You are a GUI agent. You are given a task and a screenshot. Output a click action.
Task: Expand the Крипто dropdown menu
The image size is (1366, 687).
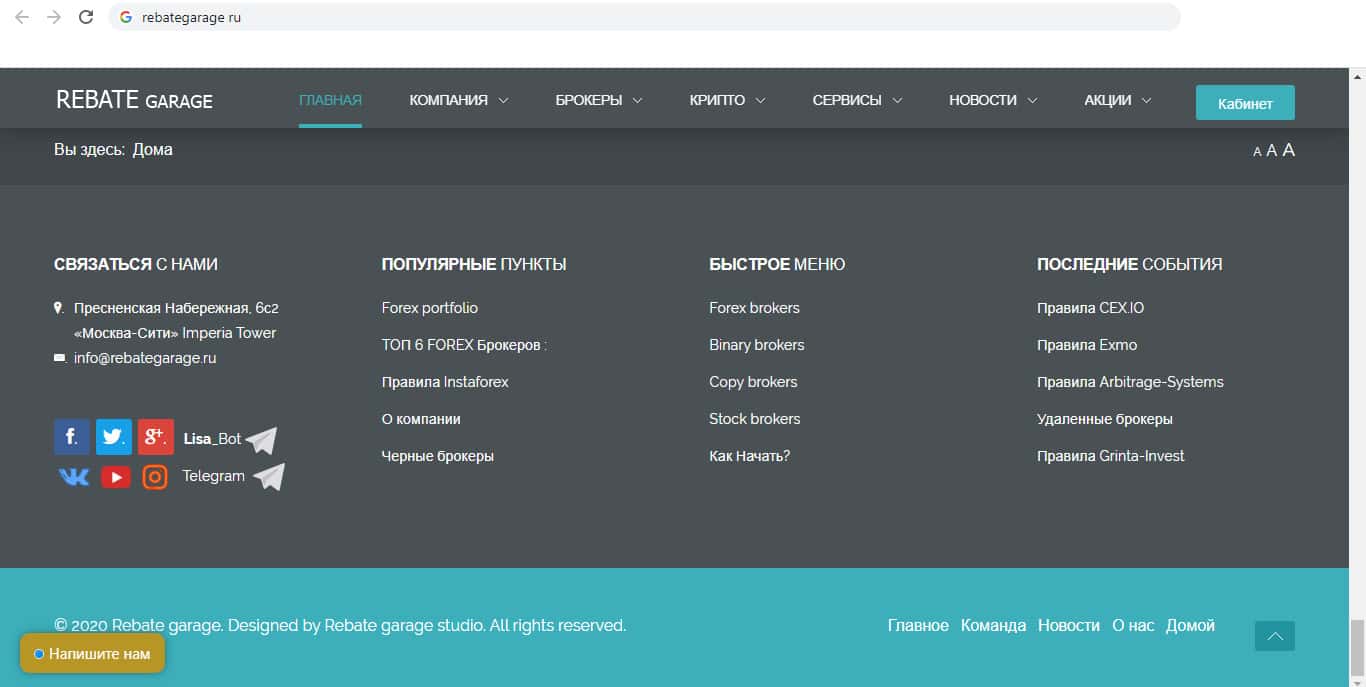727,100
